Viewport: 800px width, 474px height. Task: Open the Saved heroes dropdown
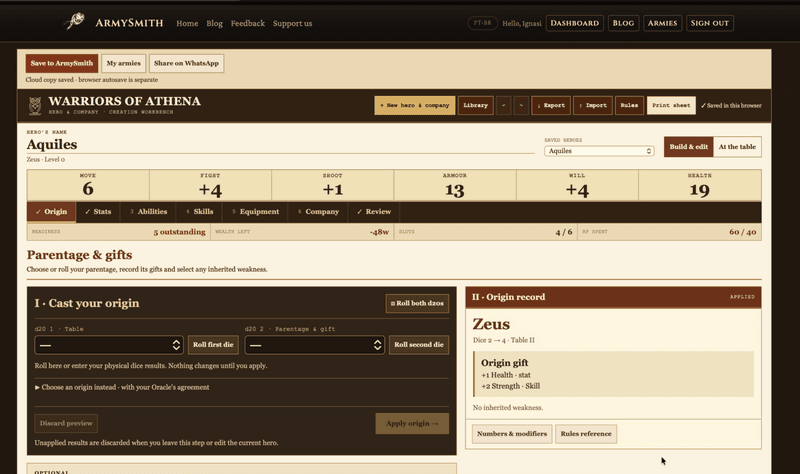coord(599,151)
